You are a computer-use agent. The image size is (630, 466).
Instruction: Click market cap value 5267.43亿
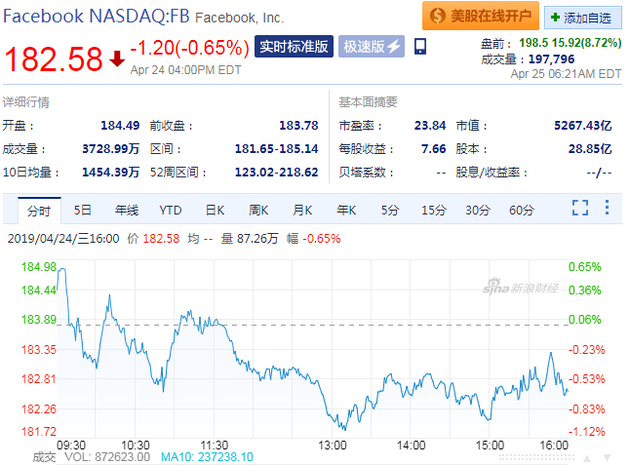(583, 126)
